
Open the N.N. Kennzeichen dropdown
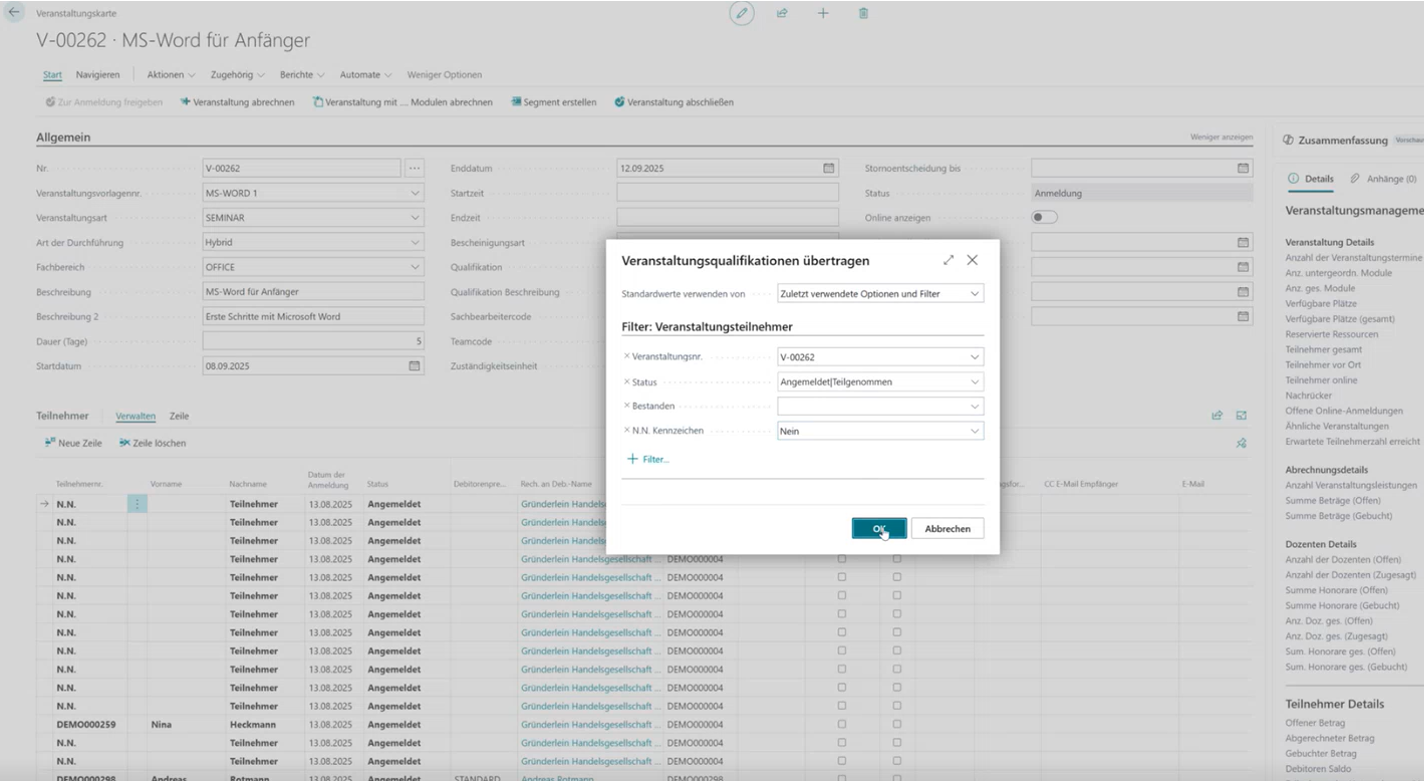[x=974, y=431]
